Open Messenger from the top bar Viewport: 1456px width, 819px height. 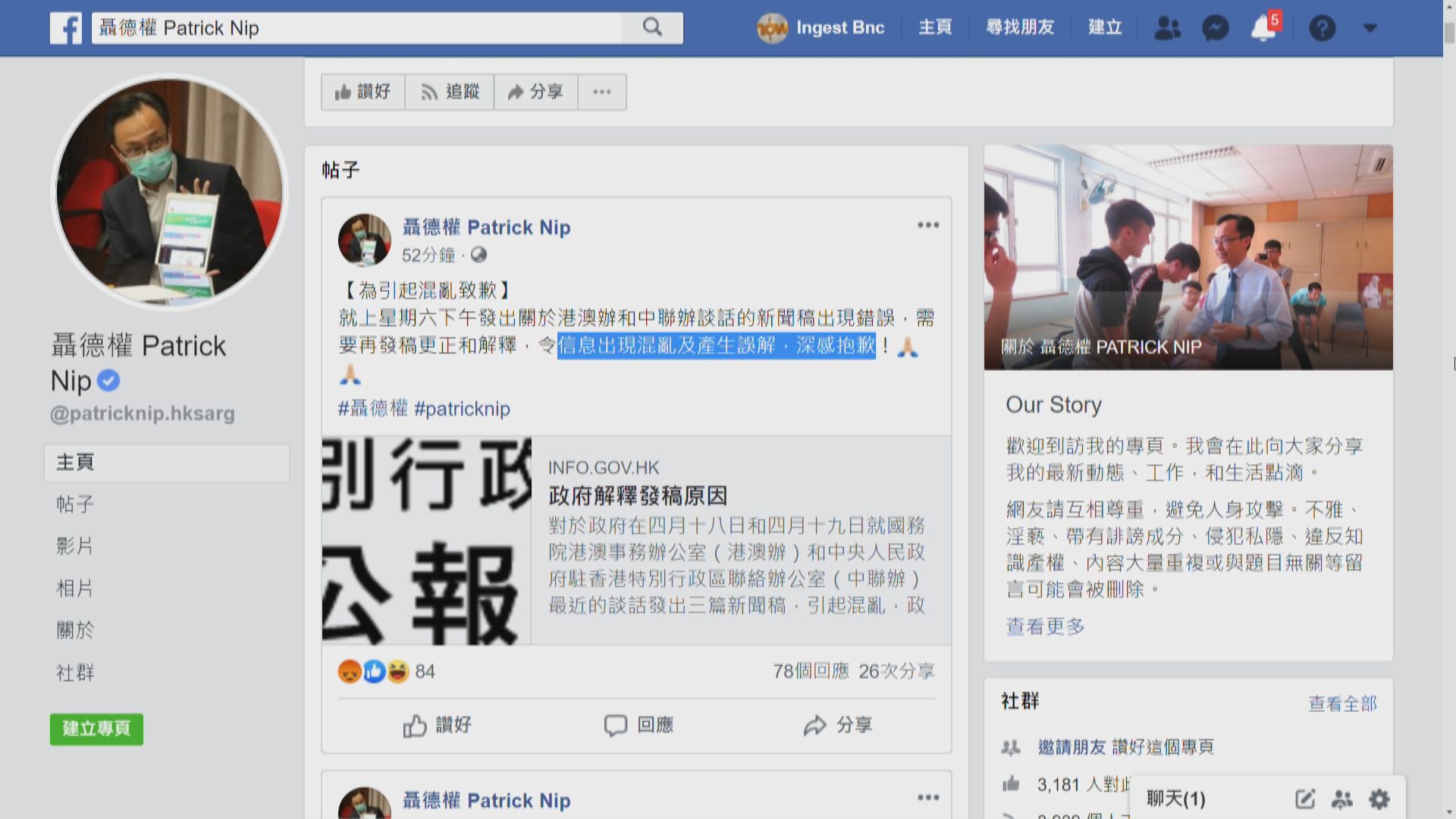1215,27
